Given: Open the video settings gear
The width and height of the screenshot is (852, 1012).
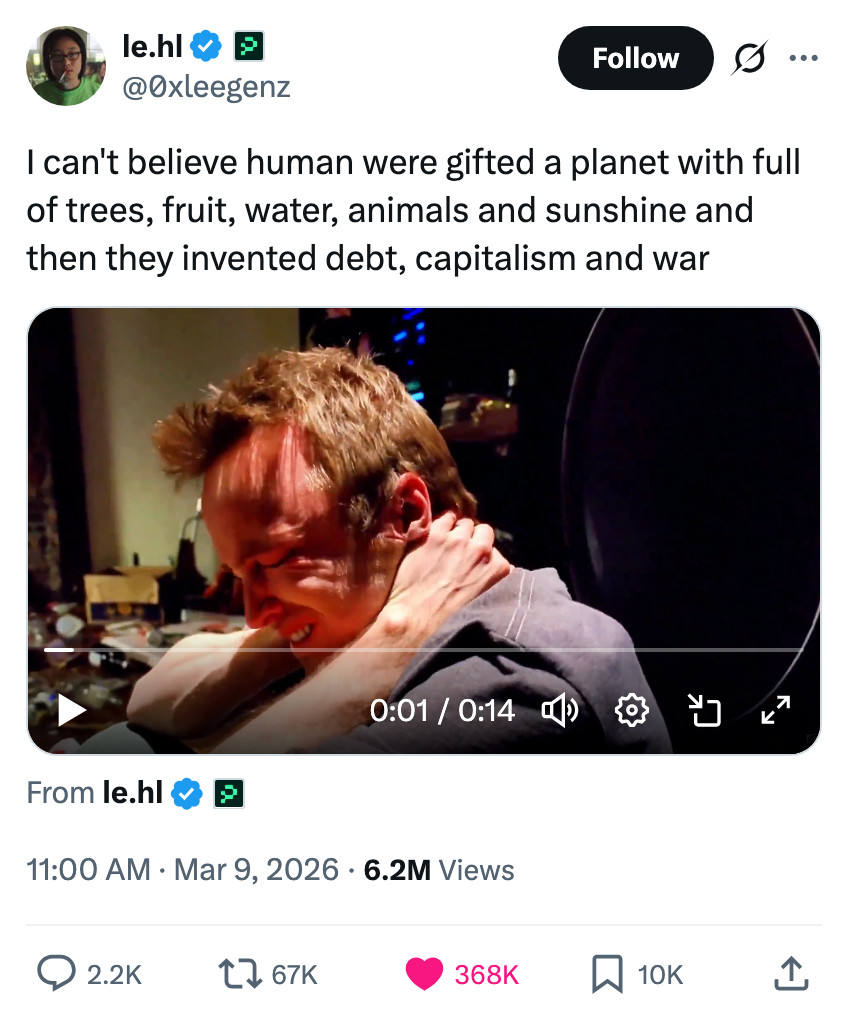Looking at the screenshot, I should tap(631, 710).
